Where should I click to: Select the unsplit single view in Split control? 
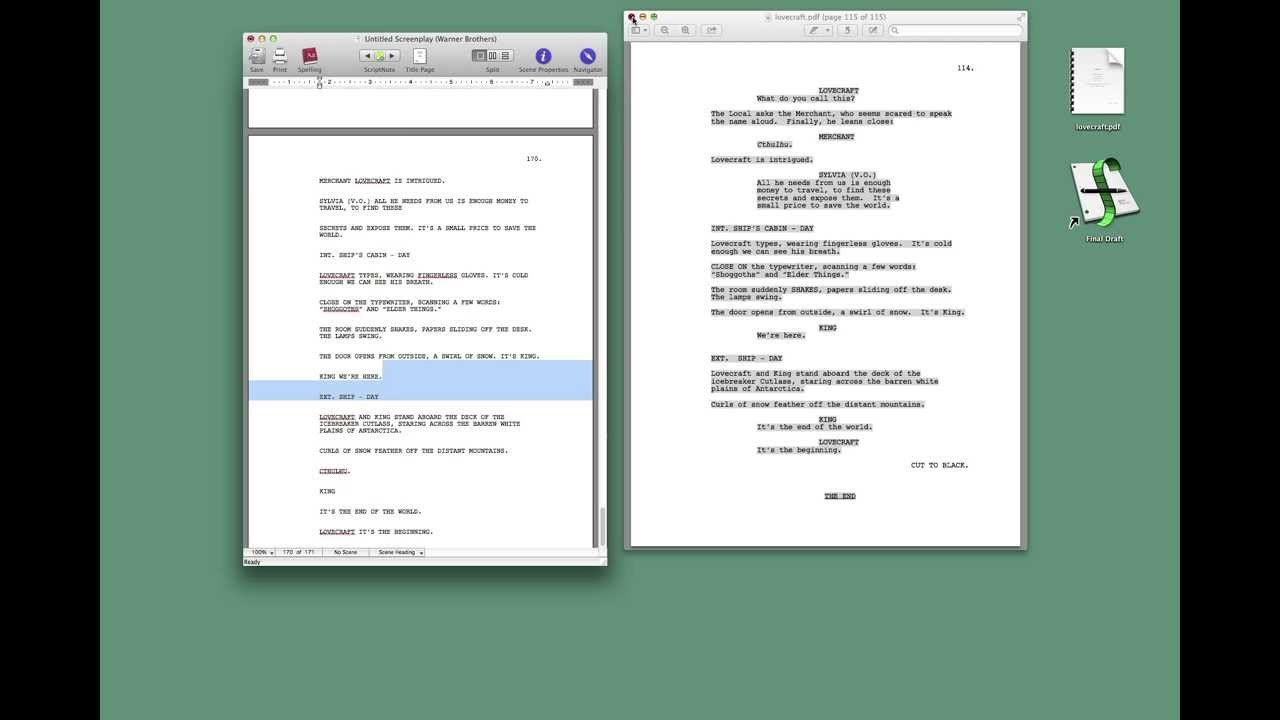click(480, 56)
